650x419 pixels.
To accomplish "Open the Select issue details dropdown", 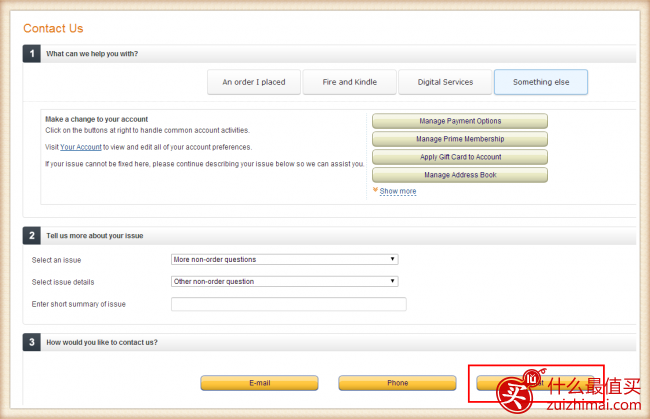I will point(284,281).
